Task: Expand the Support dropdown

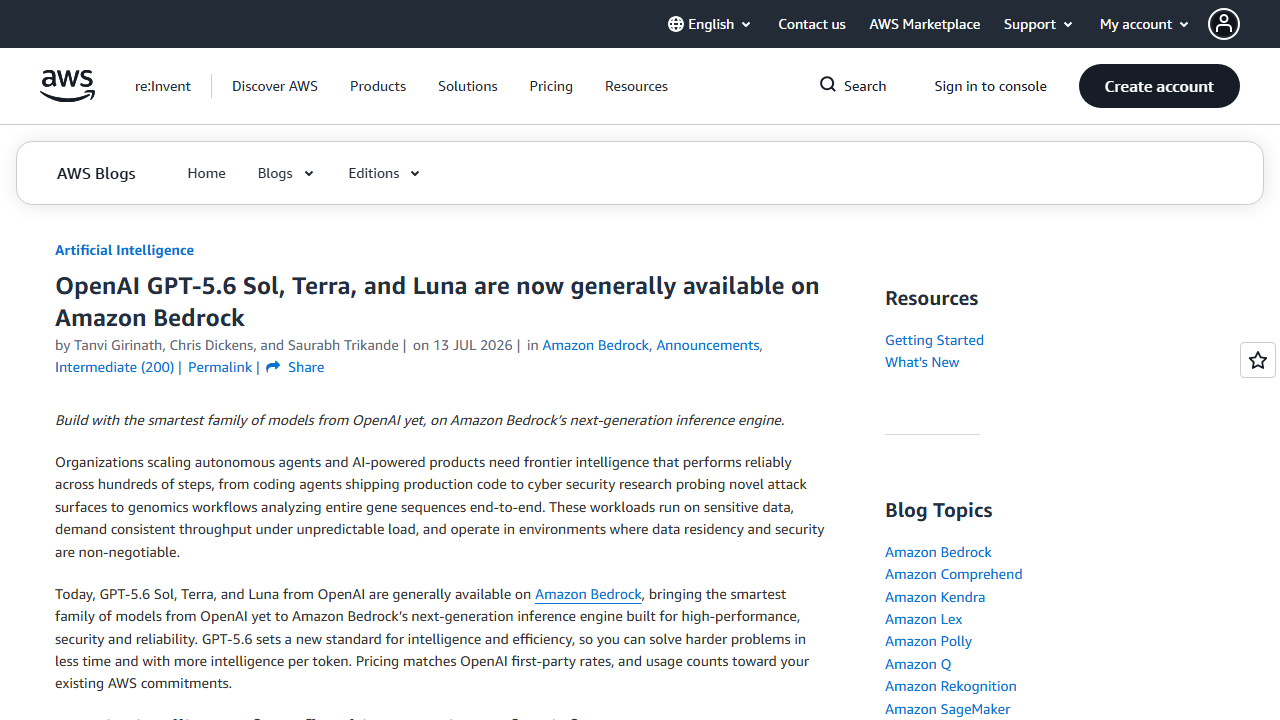Action: pyautogui.click(x=1038, y=24)
